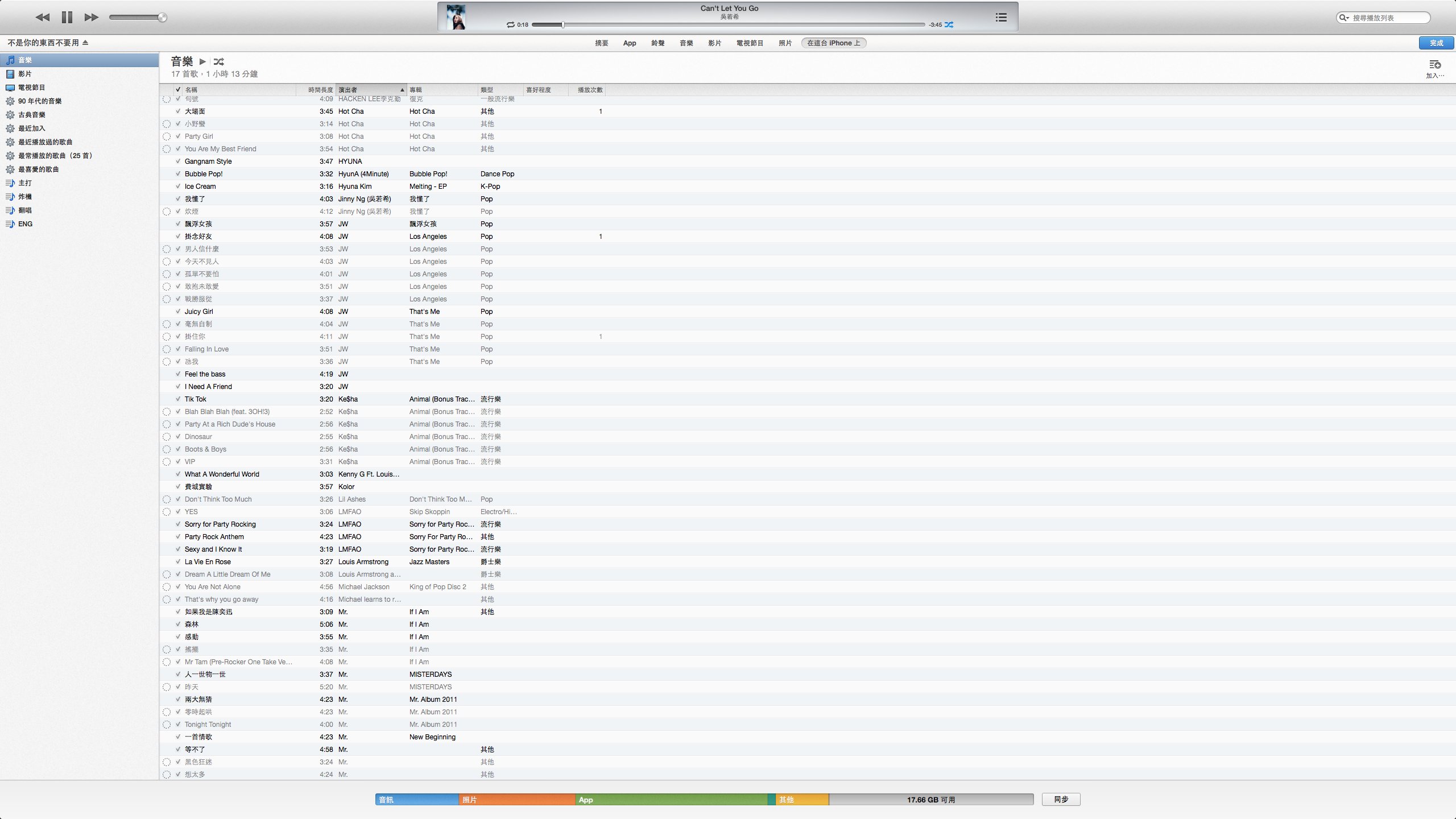Uncheck the Juicy Girl checkbox

click(178, 312)
